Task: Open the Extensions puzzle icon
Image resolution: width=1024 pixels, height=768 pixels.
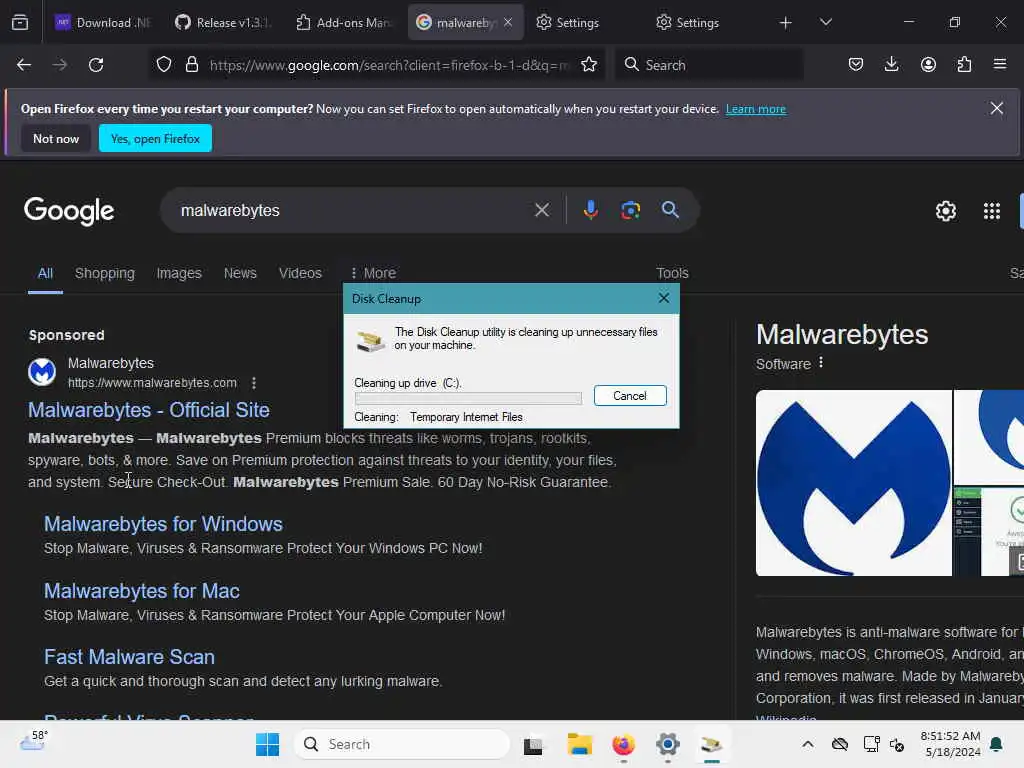Action: (964, 64)
